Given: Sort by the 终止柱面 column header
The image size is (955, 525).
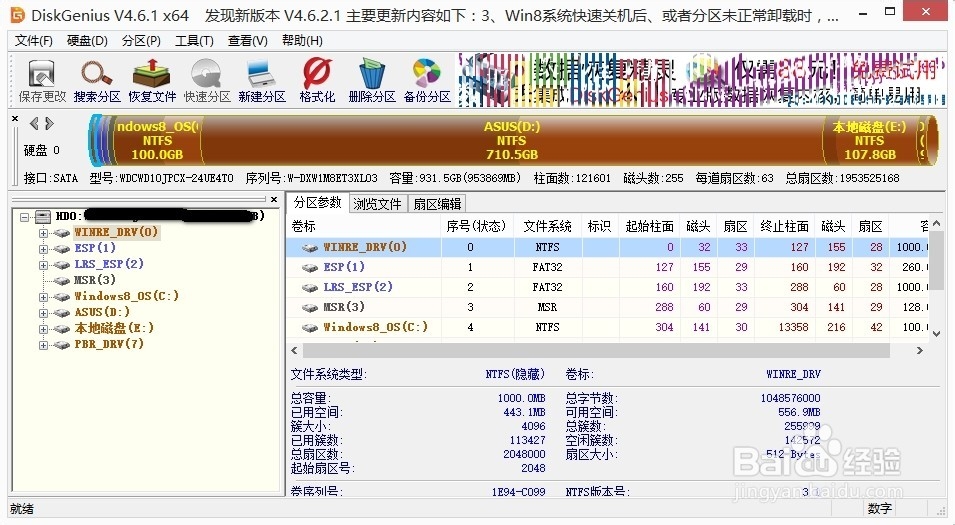Looking at the screenshot, I should tap(784, 227).
